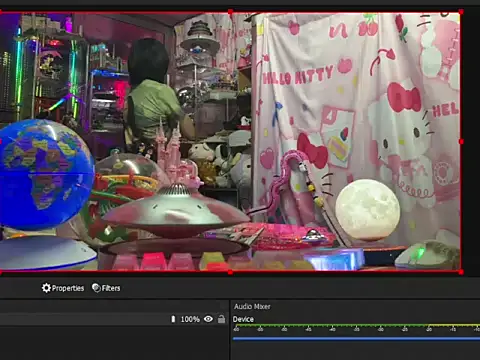Click the top-center red transform handle
Screen dimensions: 480x360
pos(230,12)
